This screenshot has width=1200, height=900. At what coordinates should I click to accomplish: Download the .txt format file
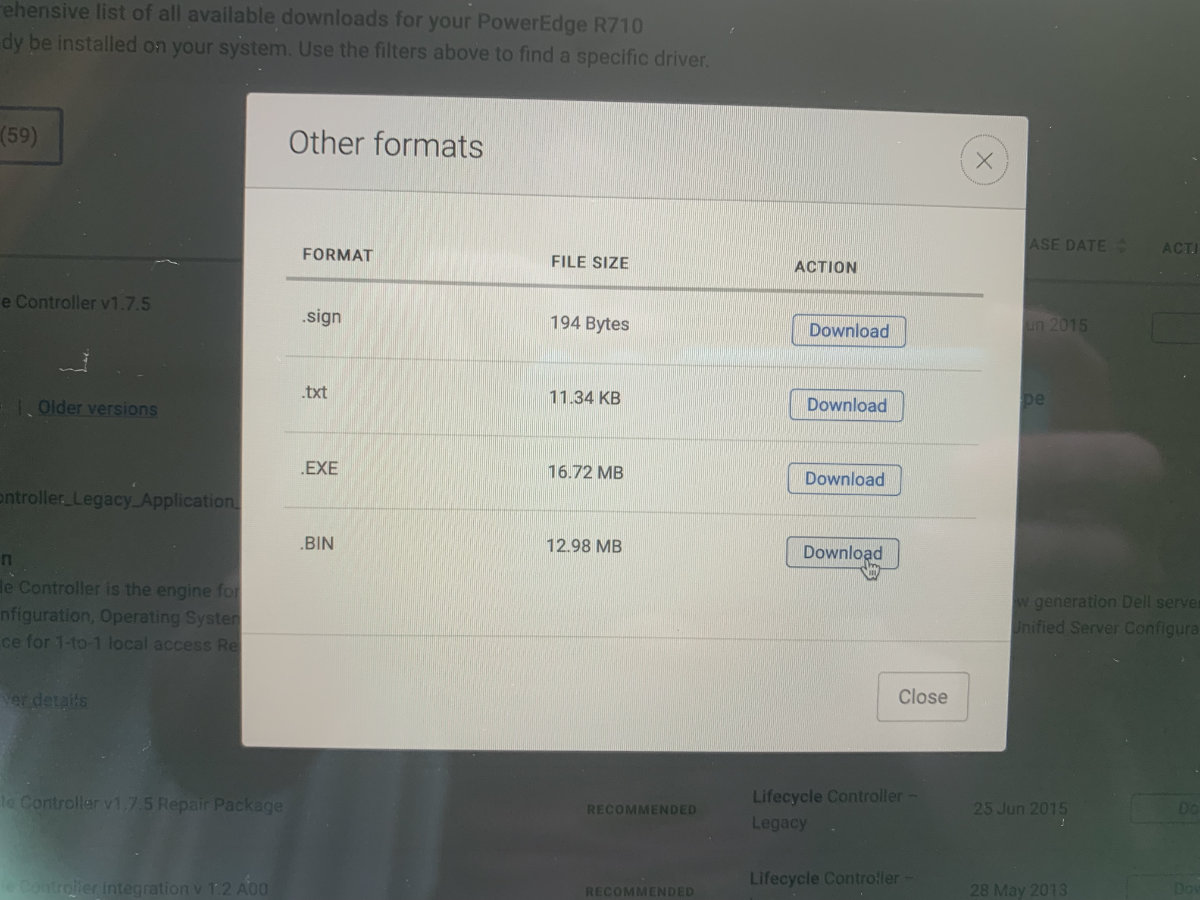[847, 405]
